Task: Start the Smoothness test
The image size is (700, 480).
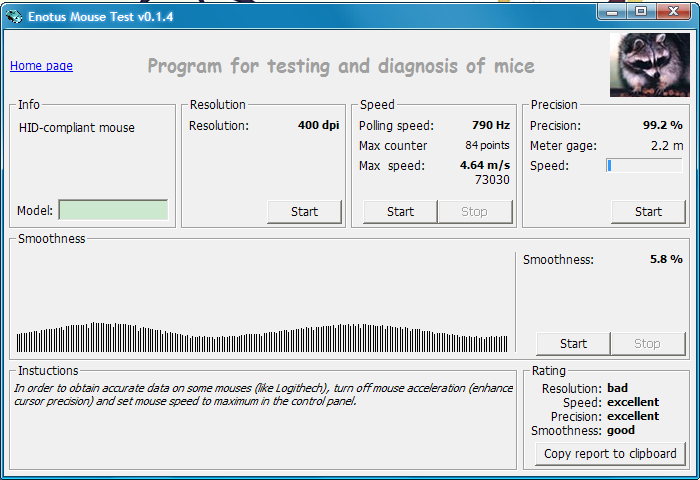Action: point(573,343)
